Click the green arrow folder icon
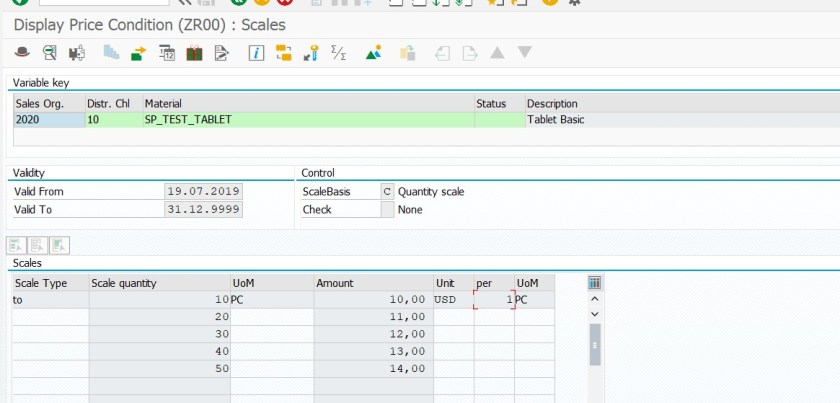 [x=138, y=52]
